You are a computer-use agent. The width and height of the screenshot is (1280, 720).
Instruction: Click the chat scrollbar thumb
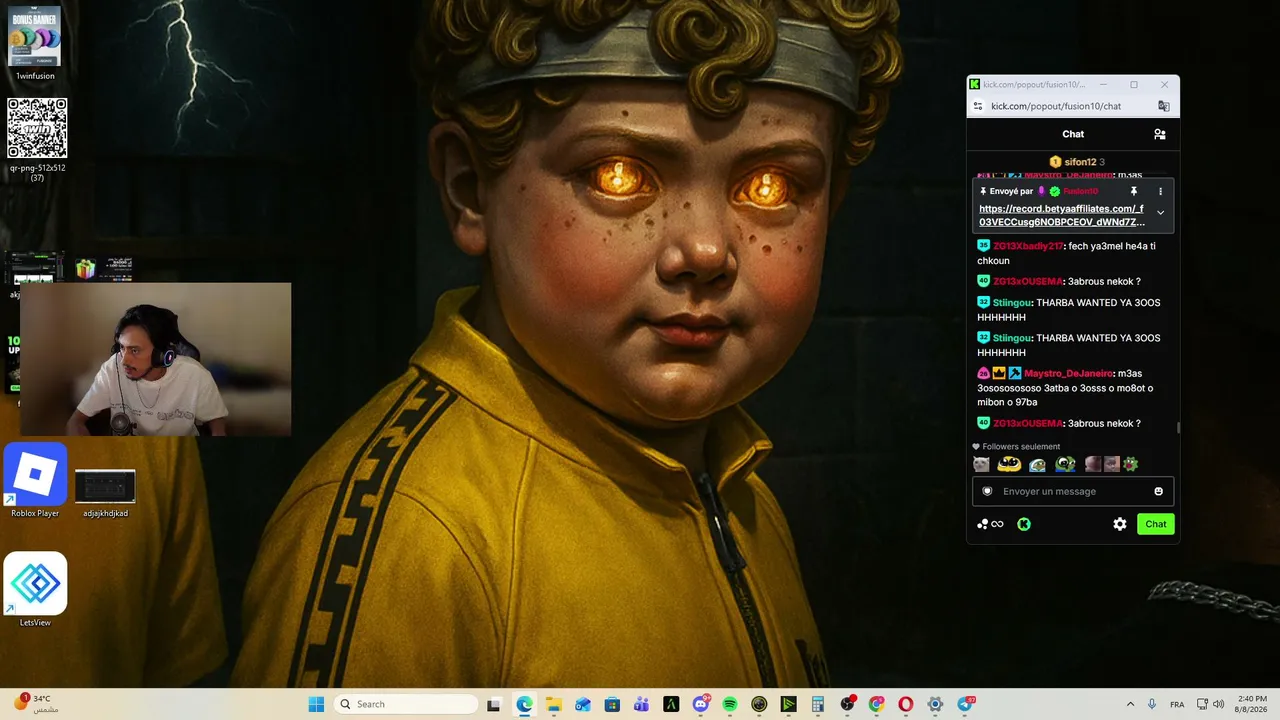(x=1178, y=428)
